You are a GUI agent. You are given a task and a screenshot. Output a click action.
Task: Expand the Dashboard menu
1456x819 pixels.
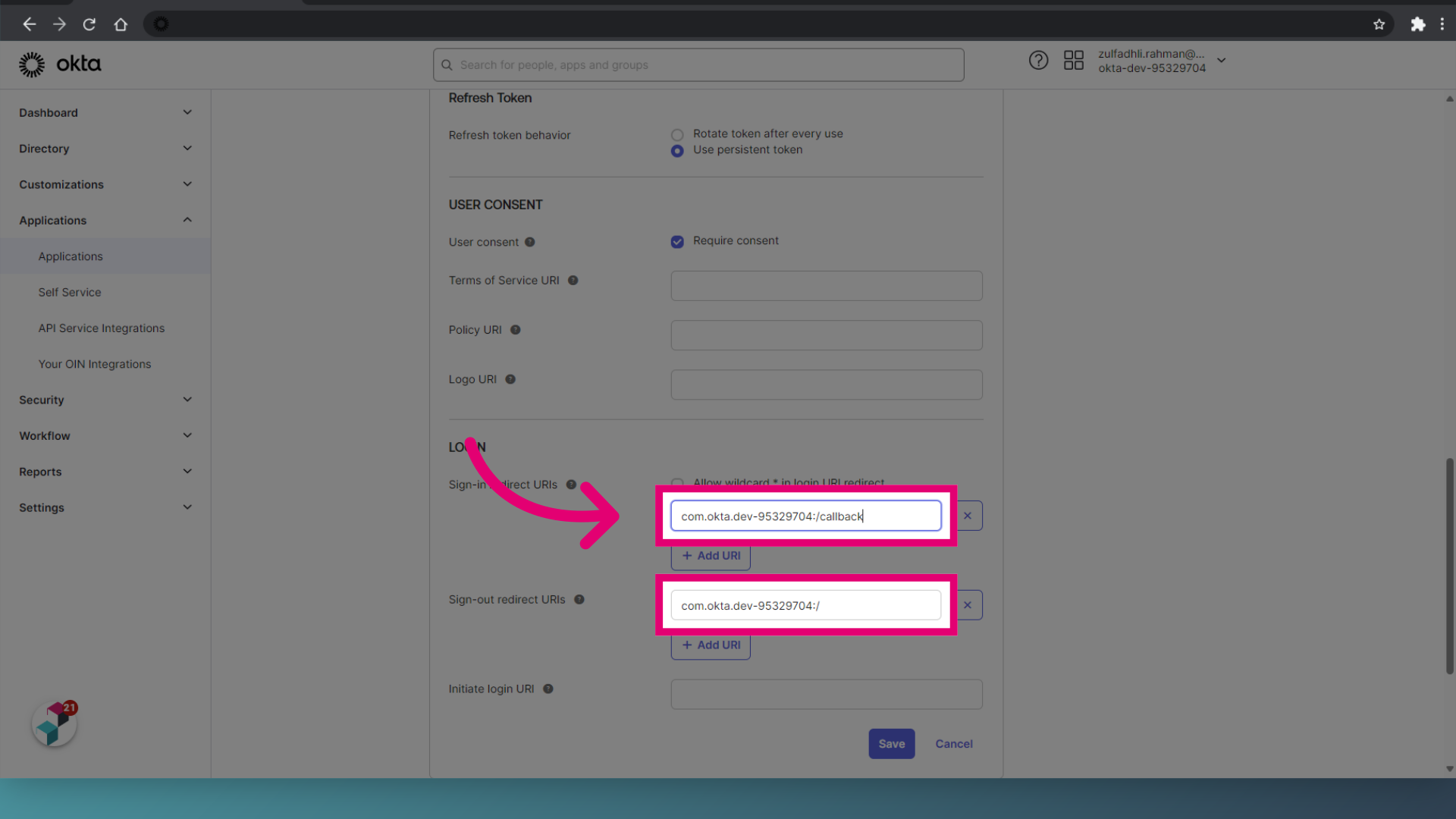click(105, 112)
